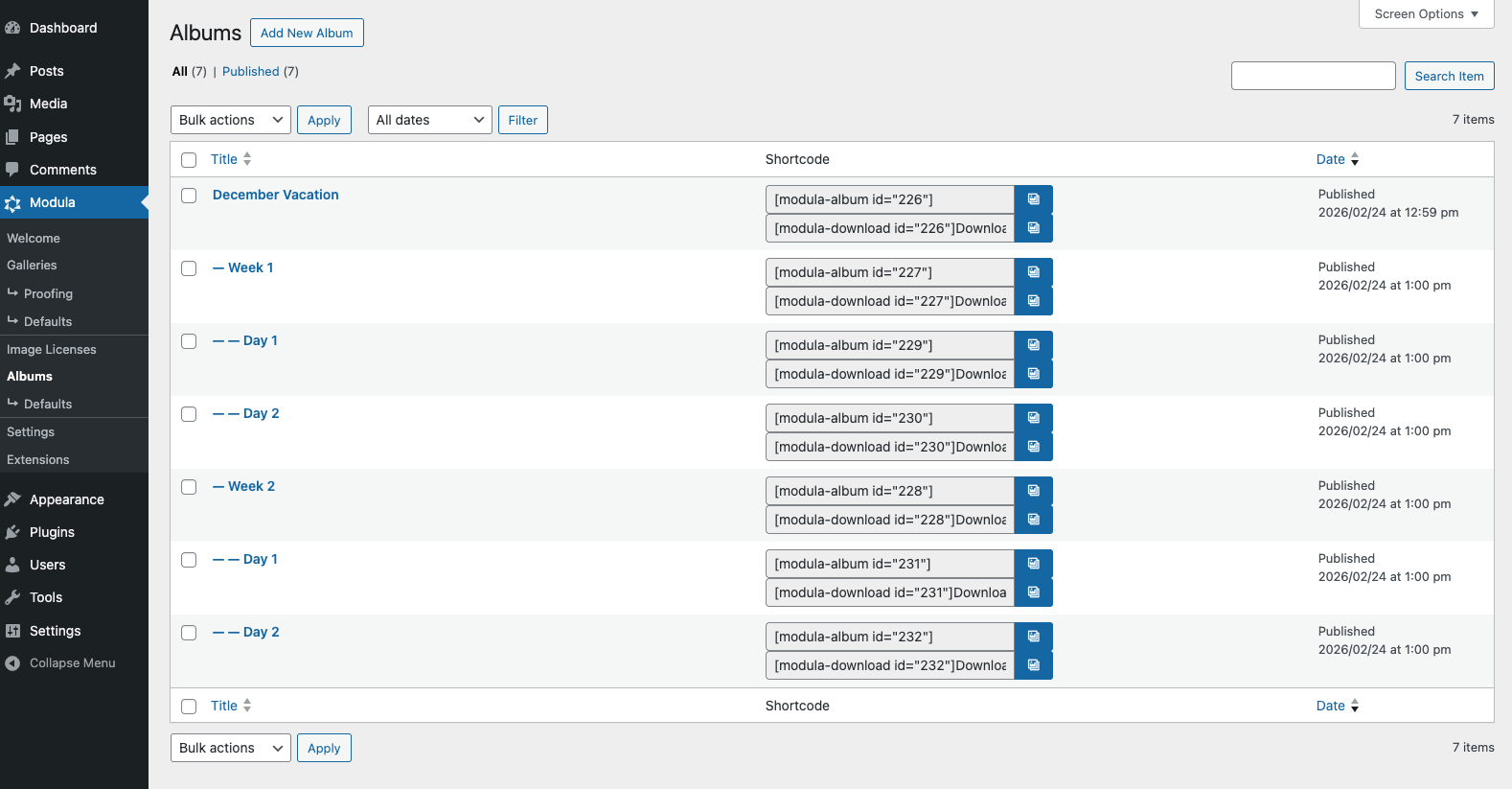Check the December Vacation album checkbox

point(189,196)
